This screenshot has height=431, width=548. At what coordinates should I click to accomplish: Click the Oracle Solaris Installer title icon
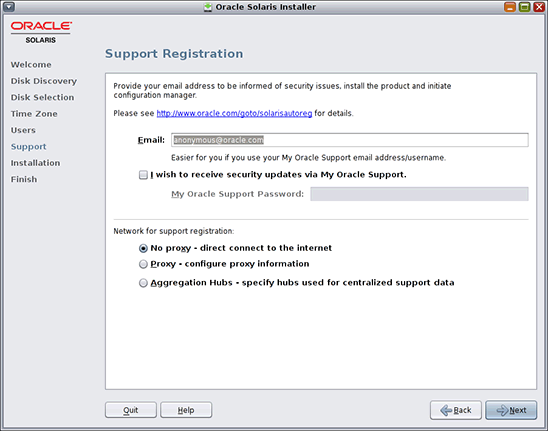(x=208, y=7)
